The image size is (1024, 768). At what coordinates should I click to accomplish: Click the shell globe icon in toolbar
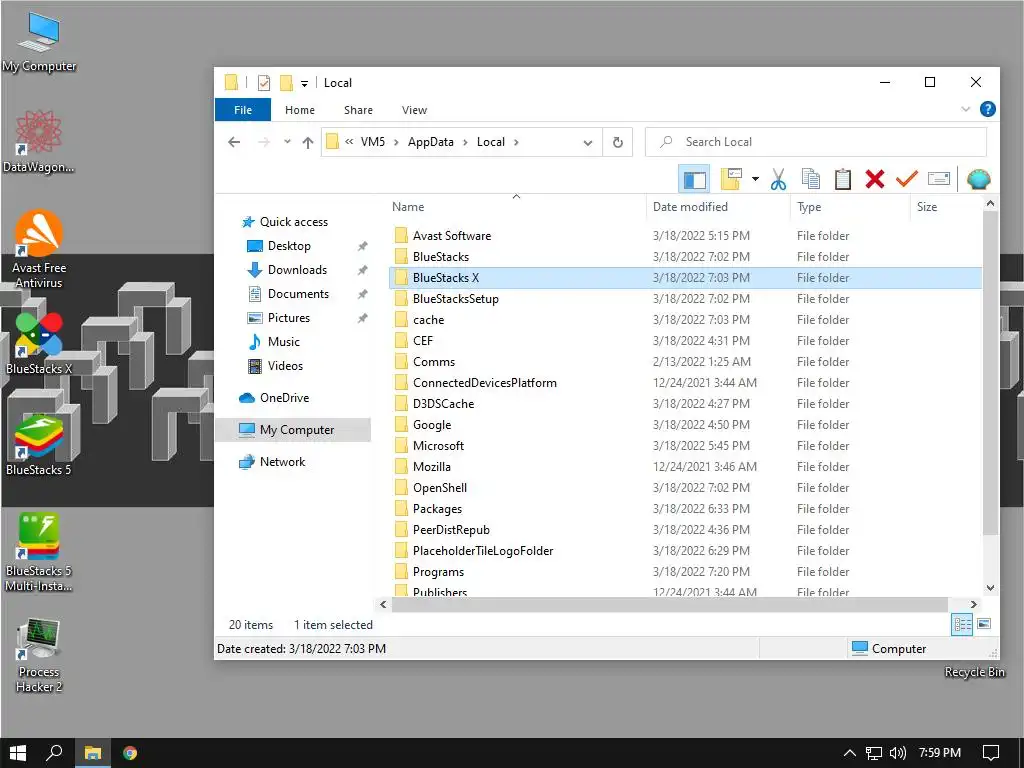pyautogui.click(x=978, y=179)
